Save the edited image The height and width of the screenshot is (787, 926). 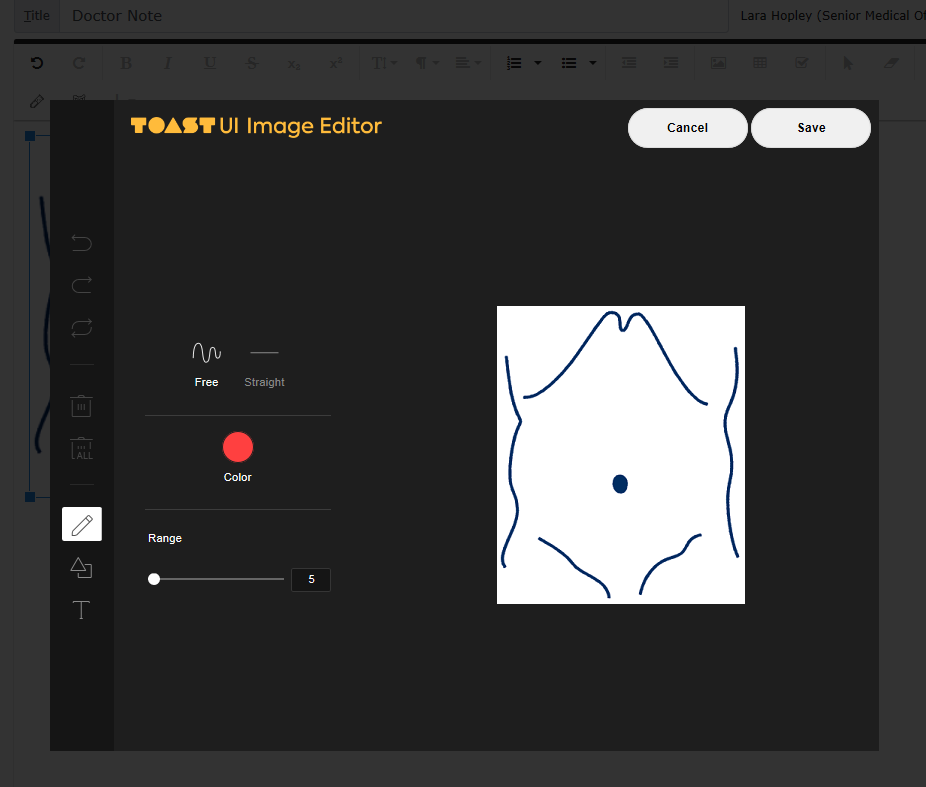tap(811, 128)
